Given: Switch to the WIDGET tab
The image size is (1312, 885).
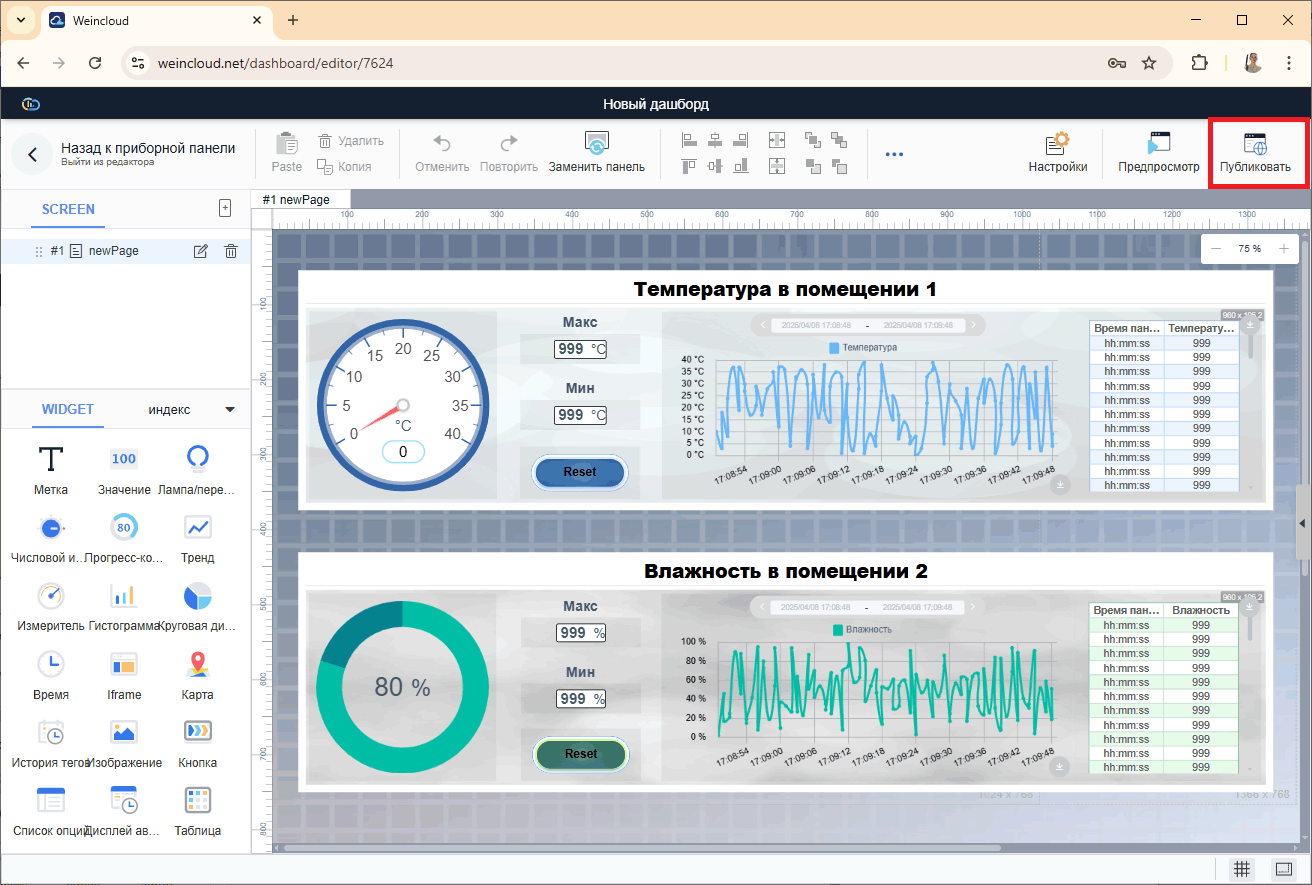Looking at the screenshot, I should point(67,409).
